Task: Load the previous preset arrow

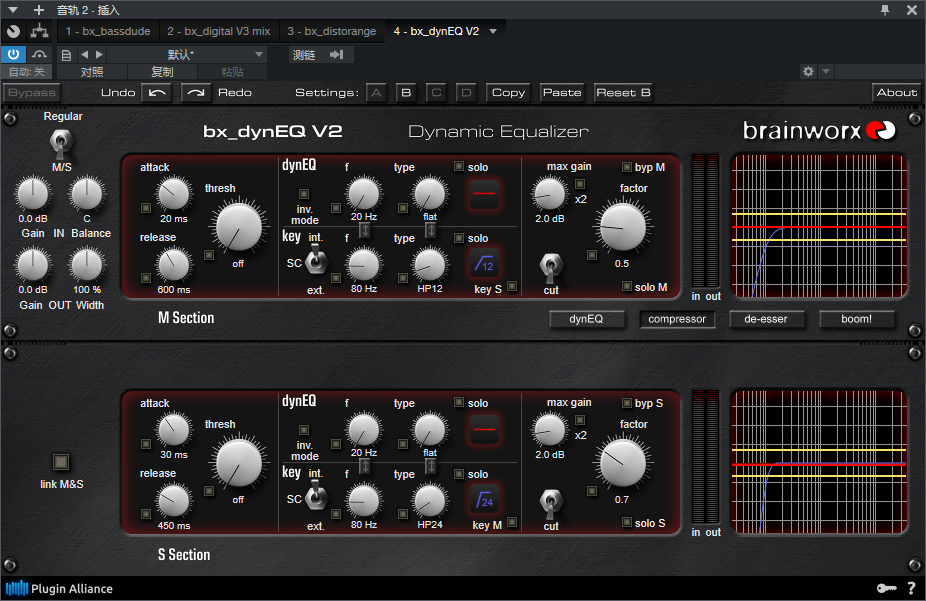Action: 84,54
